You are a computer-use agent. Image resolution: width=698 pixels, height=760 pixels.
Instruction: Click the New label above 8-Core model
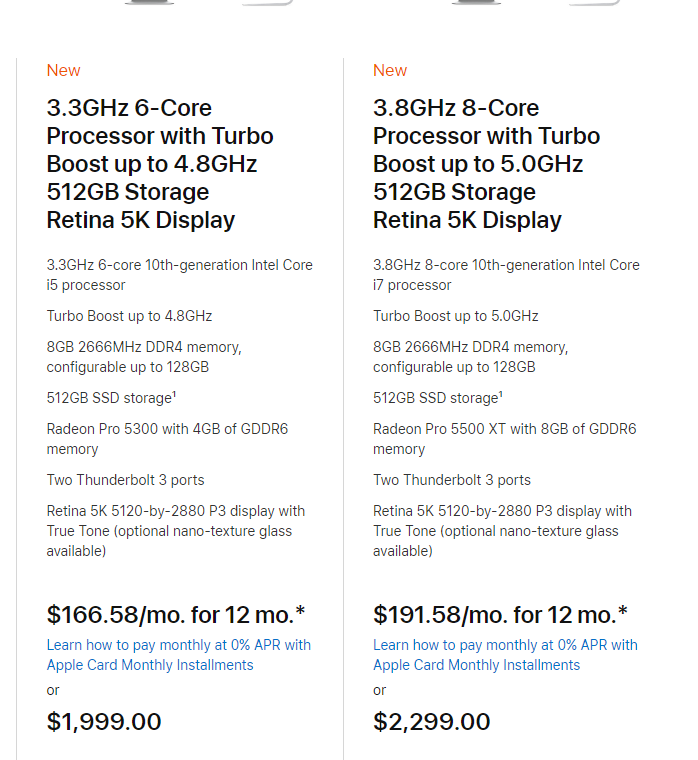pyautogui.click(x=390, y=70)
